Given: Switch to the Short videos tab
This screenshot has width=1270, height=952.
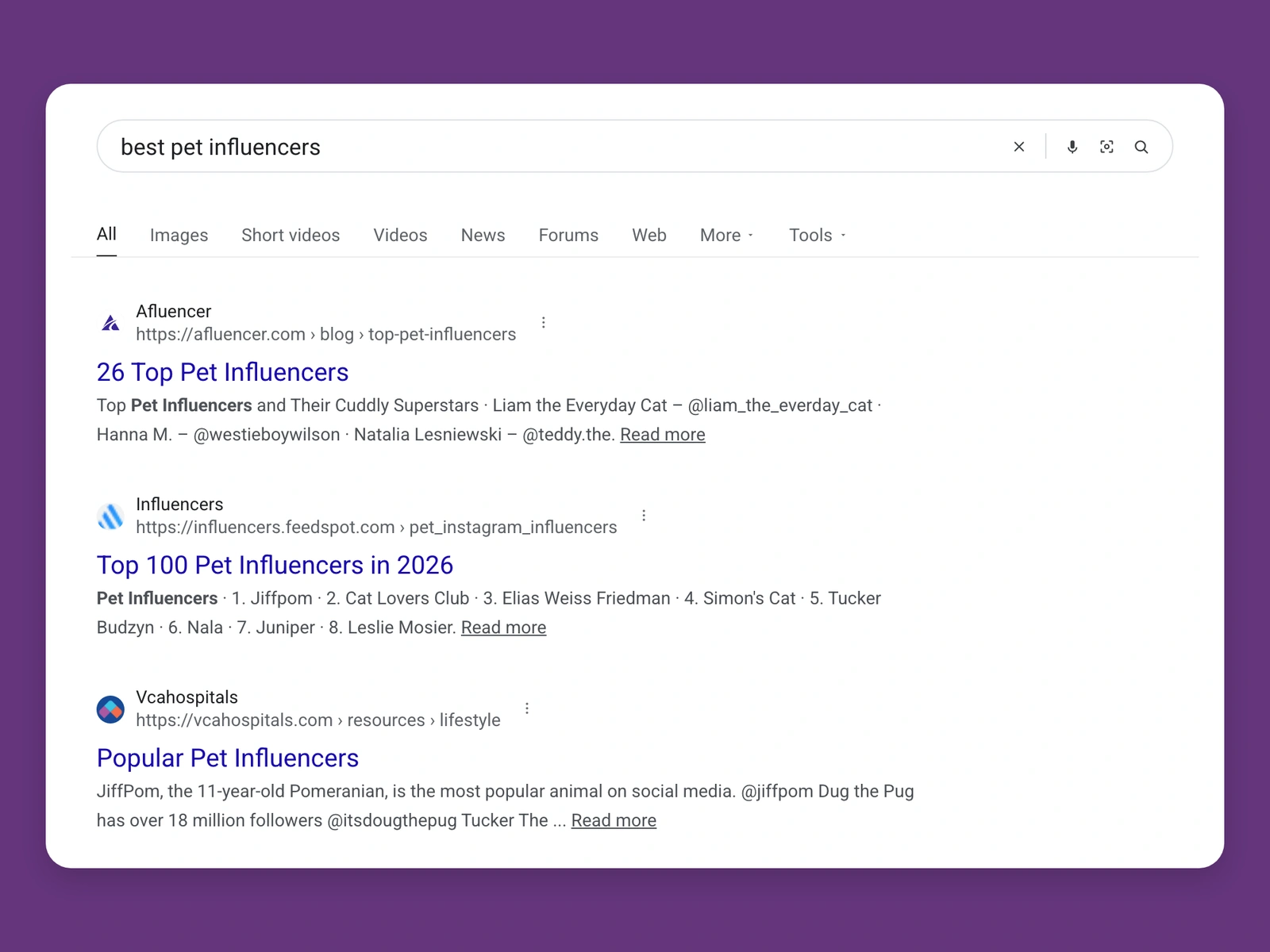Looking at the screenshot, I should click(291, 235).
